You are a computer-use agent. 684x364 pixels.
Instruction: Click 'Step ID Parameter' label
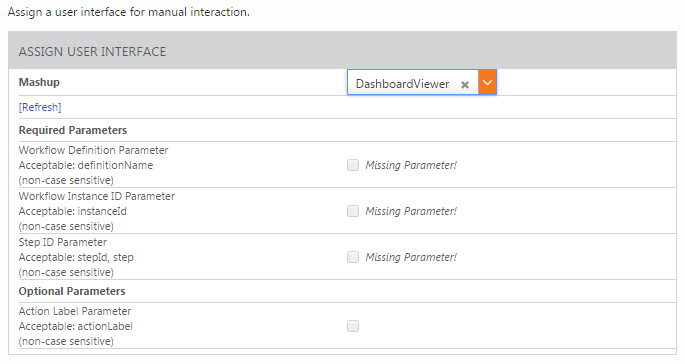62,242
